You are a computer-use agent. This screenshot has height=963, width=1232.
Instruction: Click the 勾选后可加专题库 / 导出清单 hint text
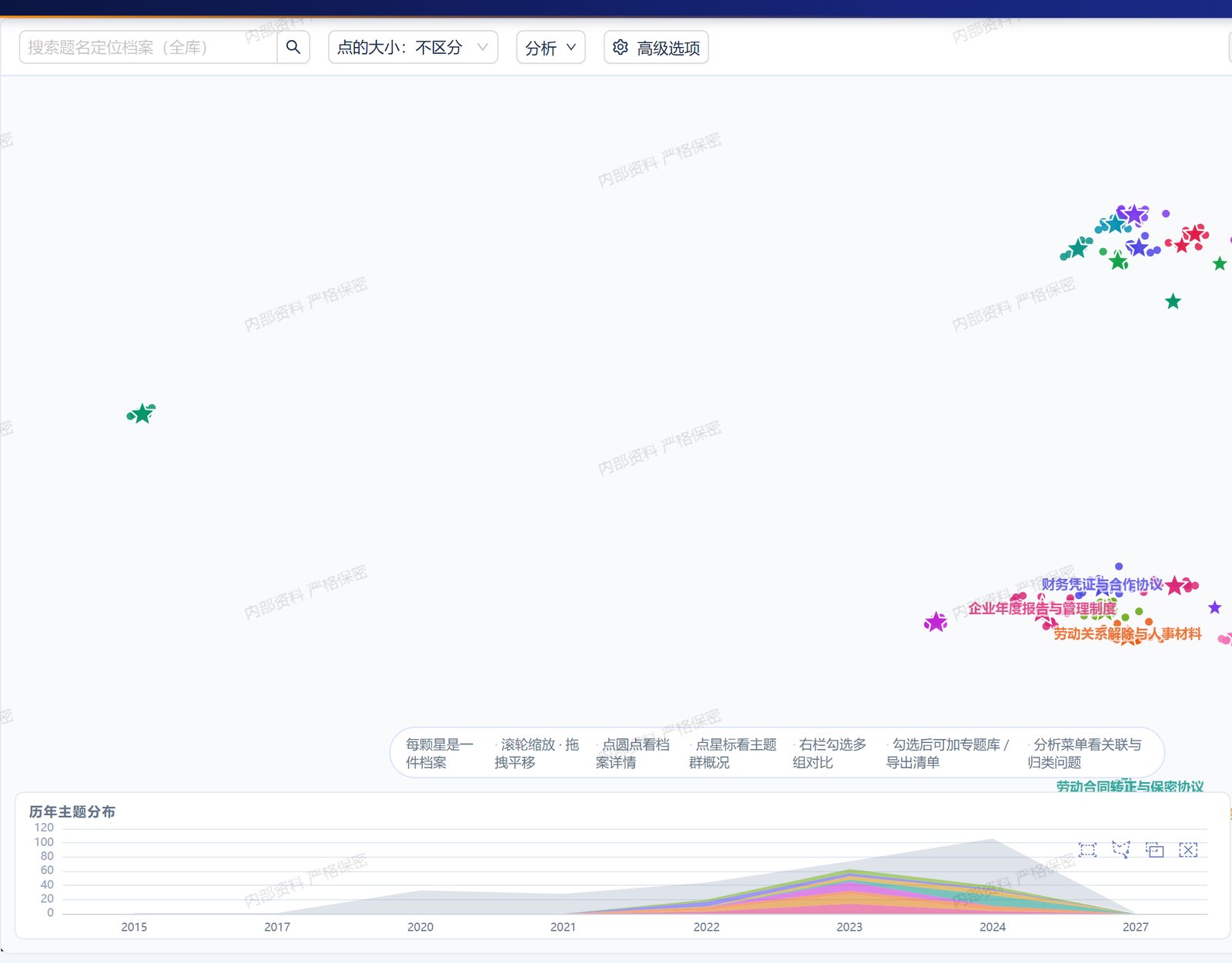(947, 753)
